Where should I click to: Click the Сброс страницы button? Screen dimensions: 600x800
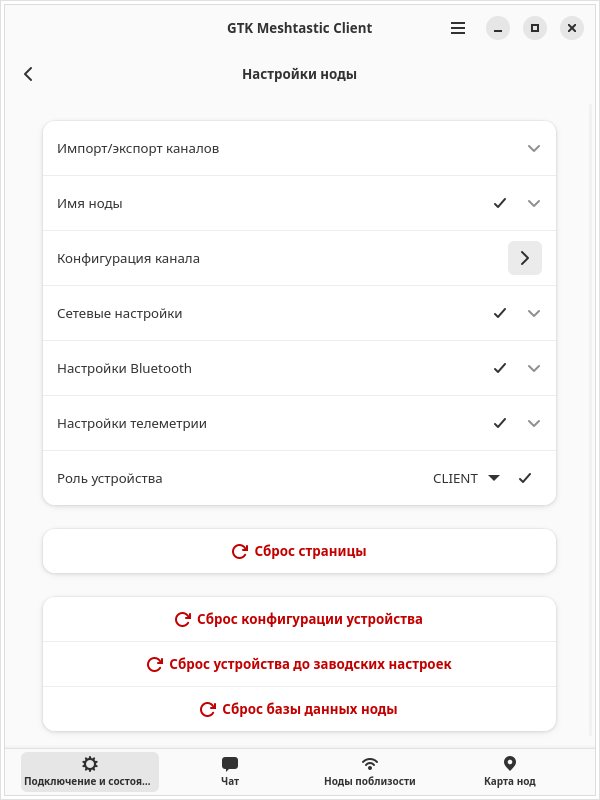click(x=299, y=551)
